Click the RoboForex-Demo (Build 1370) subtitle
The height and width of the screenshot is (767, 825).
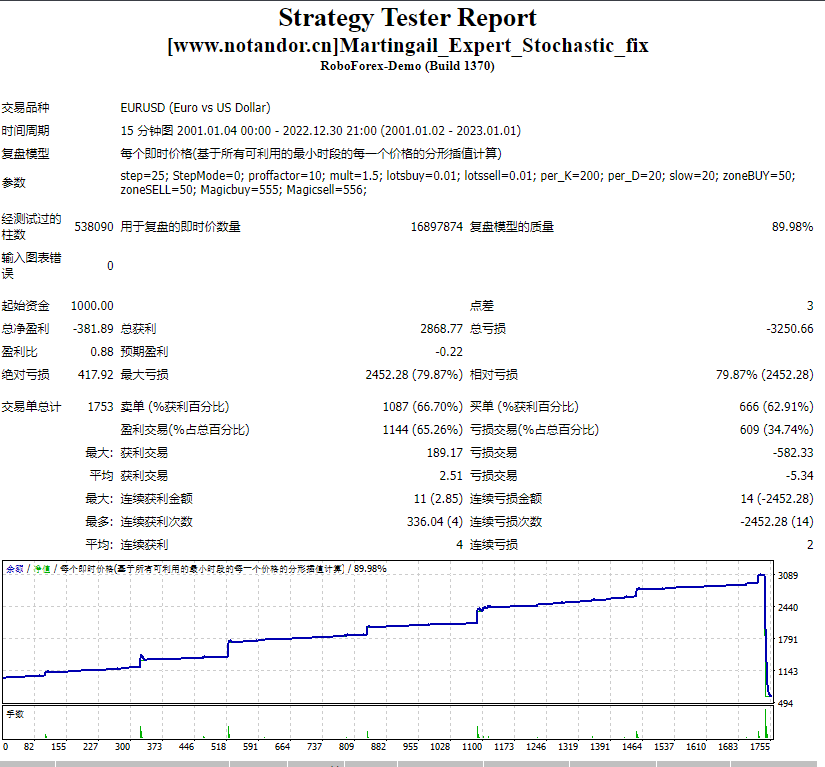point(412,66)
